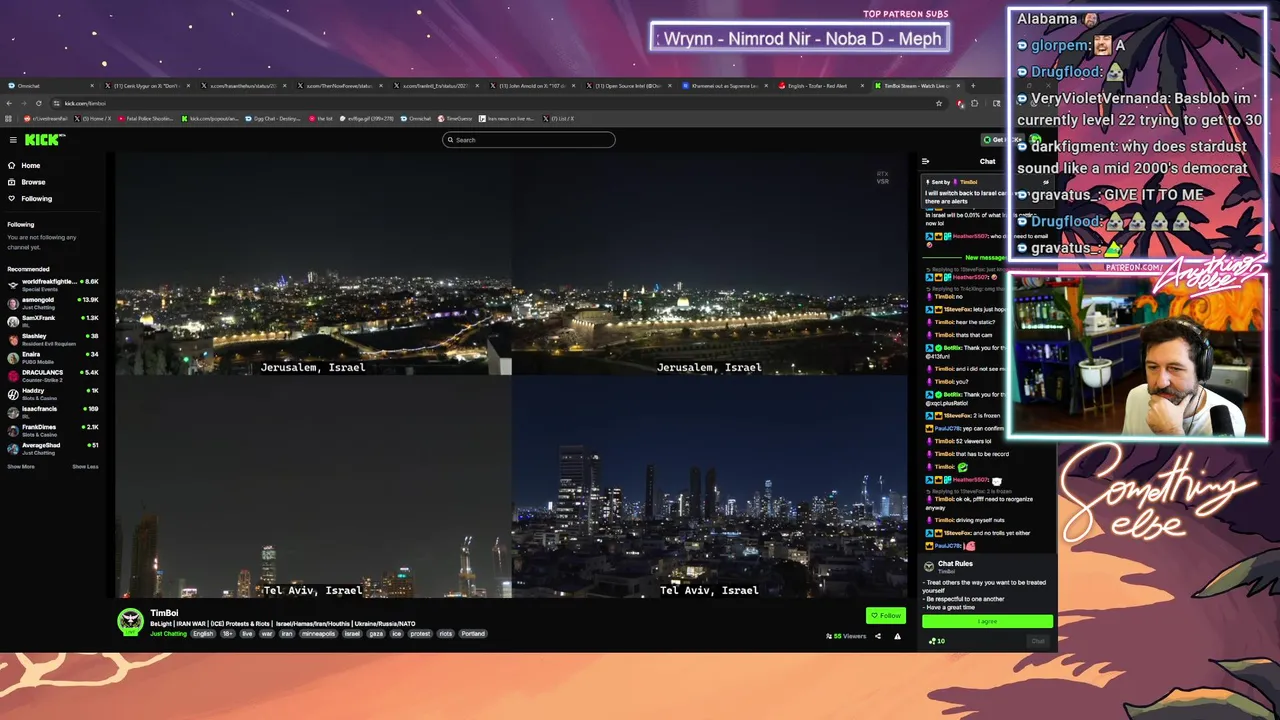
Task: Open the Kick hamburger sidebar menu
Action: point(13,140)
